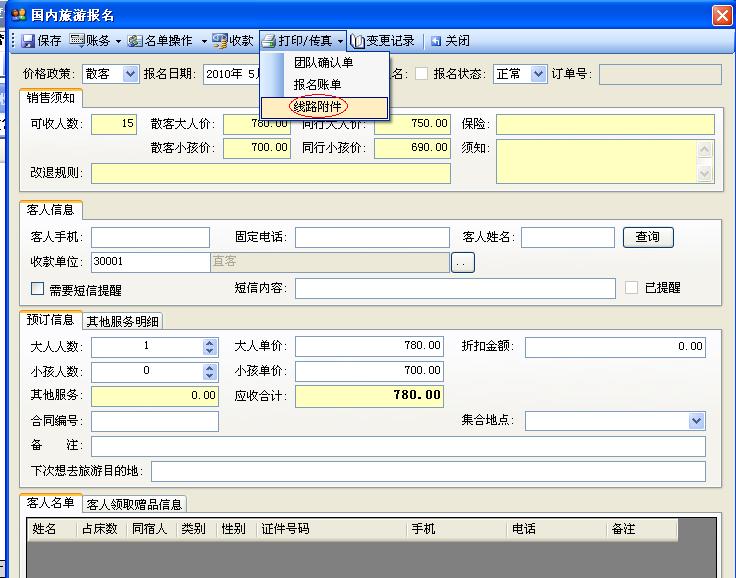Click the 客人姓名 input field
Screen dimensions: 736x578
tap(568, 237)
